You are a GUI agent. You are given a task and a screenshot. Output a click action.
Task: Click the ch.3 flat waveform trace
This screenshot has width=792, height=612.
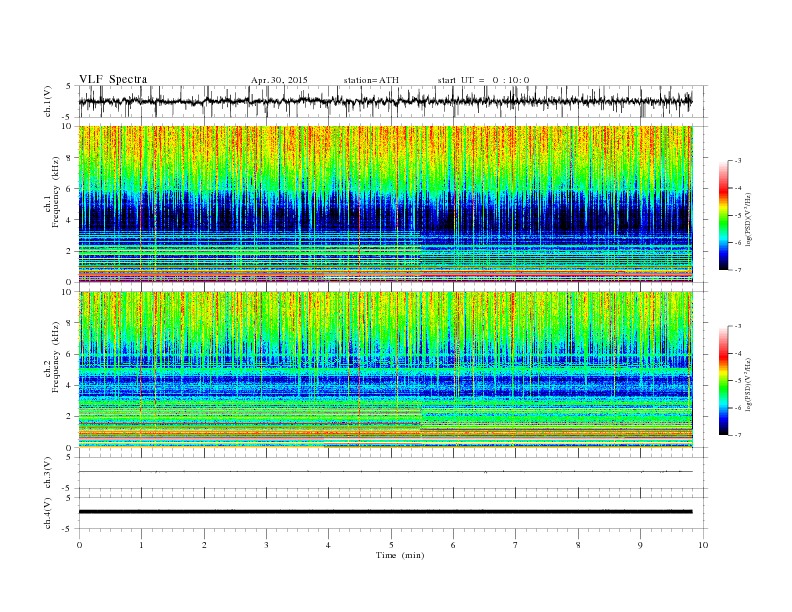385,472
